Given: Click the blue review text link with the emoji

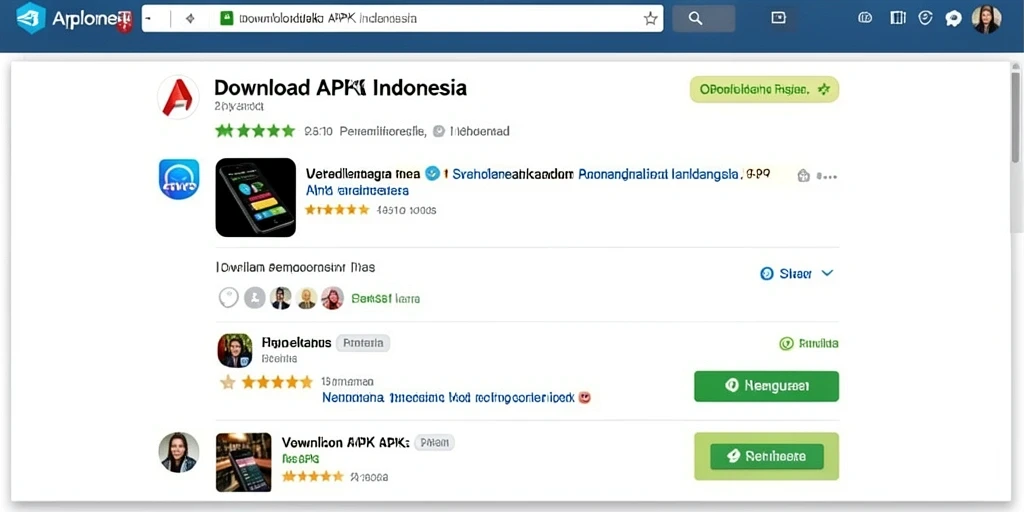Looking at the screenshot, I should [456, 397].
